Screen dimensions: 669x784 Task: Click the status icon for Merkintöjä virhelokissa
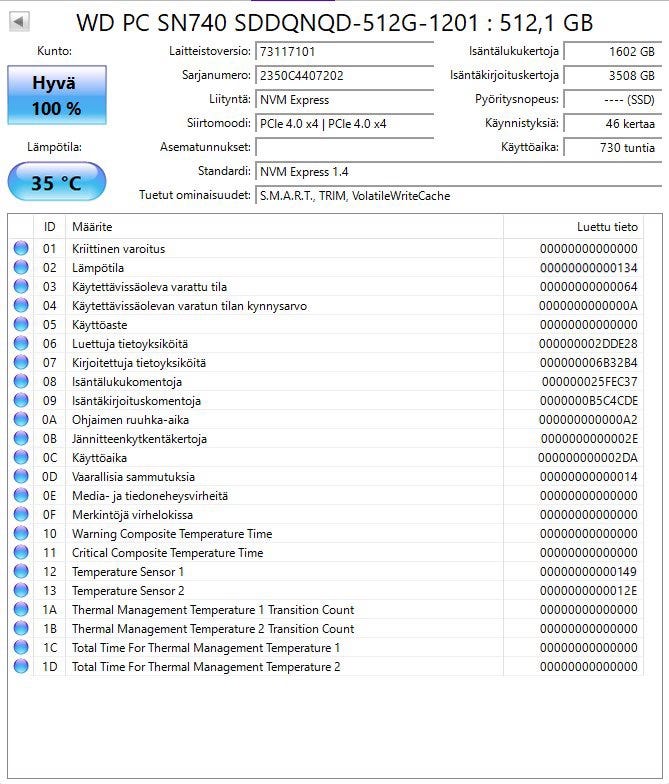[x=21, y=514]
